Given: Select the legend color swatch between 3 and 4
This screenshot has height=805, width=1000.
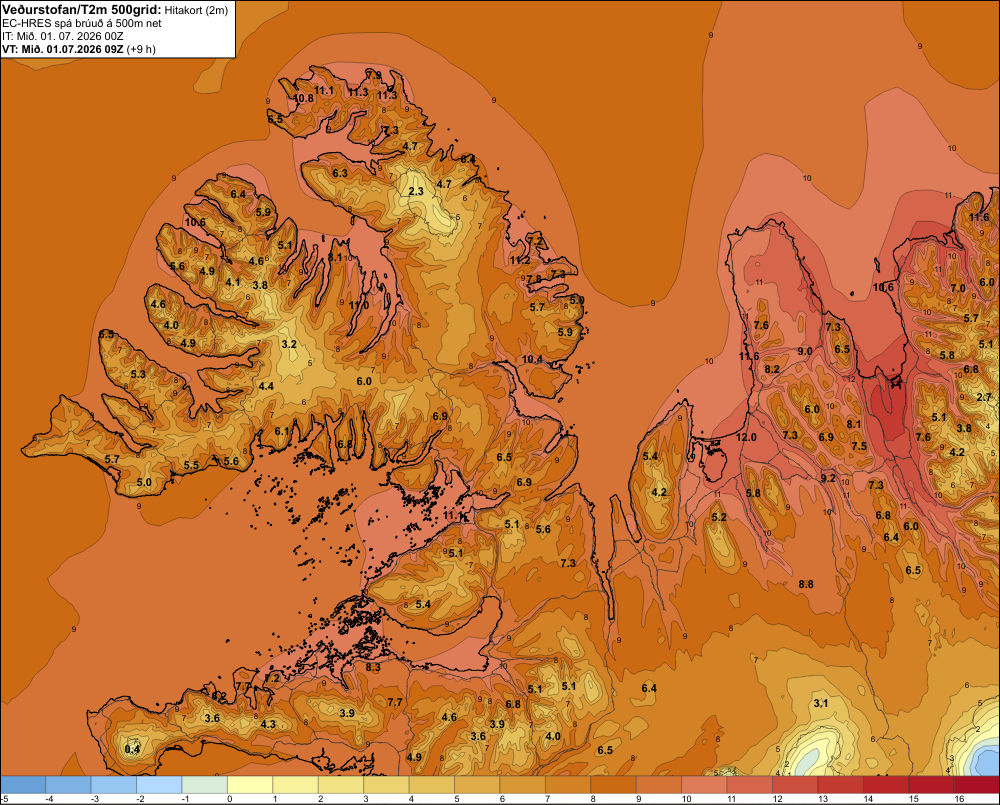Looking at the screenshot, I should (386, 784).
